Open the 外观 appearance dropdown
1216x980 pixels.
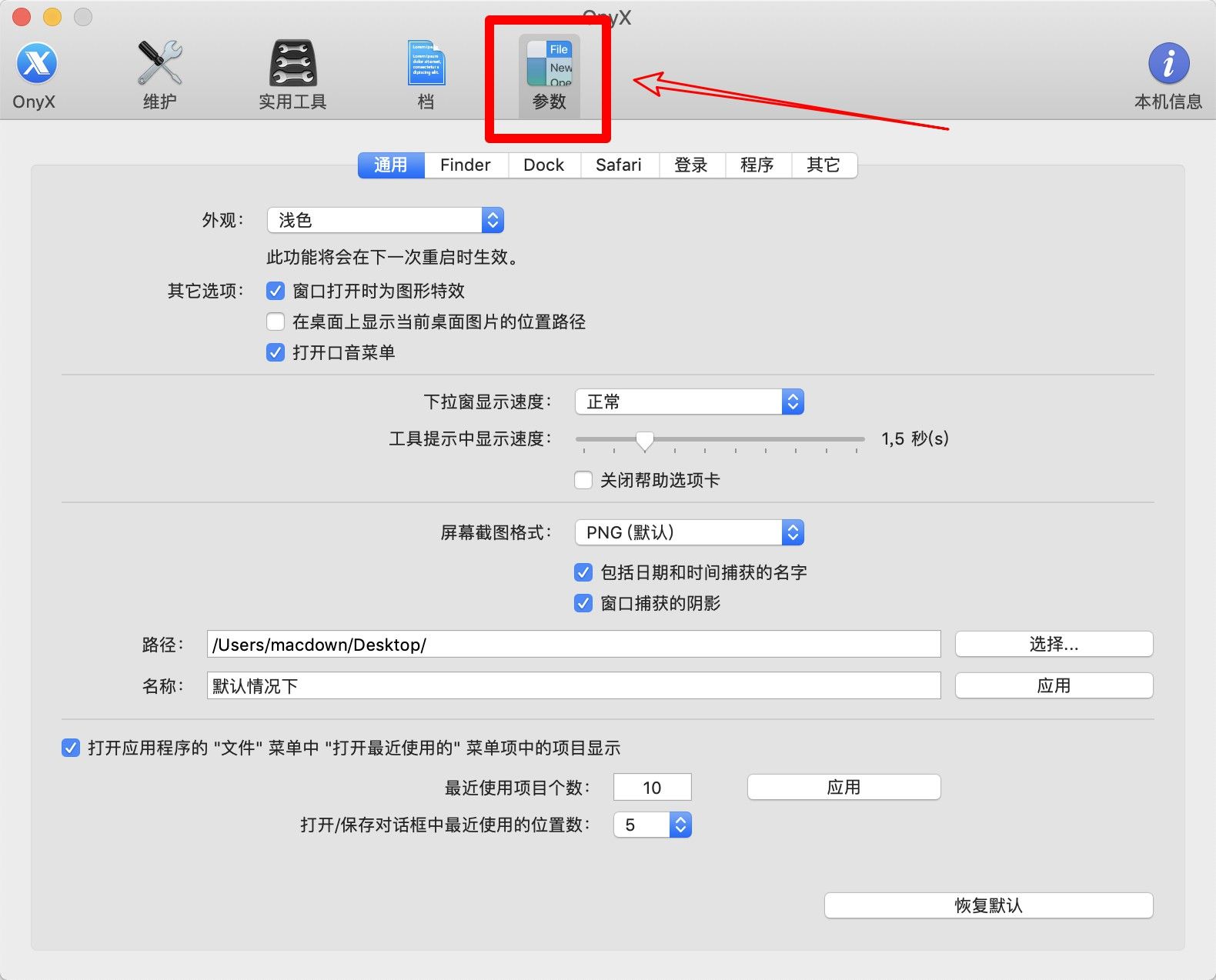click(x=386, y=220)
